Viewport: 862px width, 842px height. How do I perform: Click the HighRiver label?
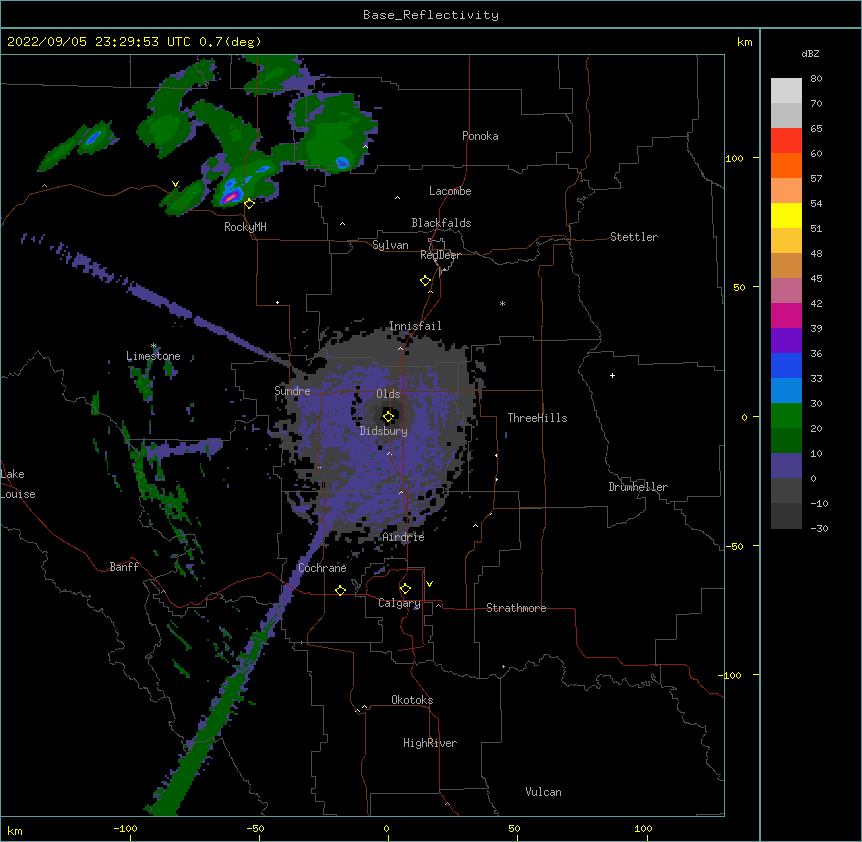coord(430,743)
